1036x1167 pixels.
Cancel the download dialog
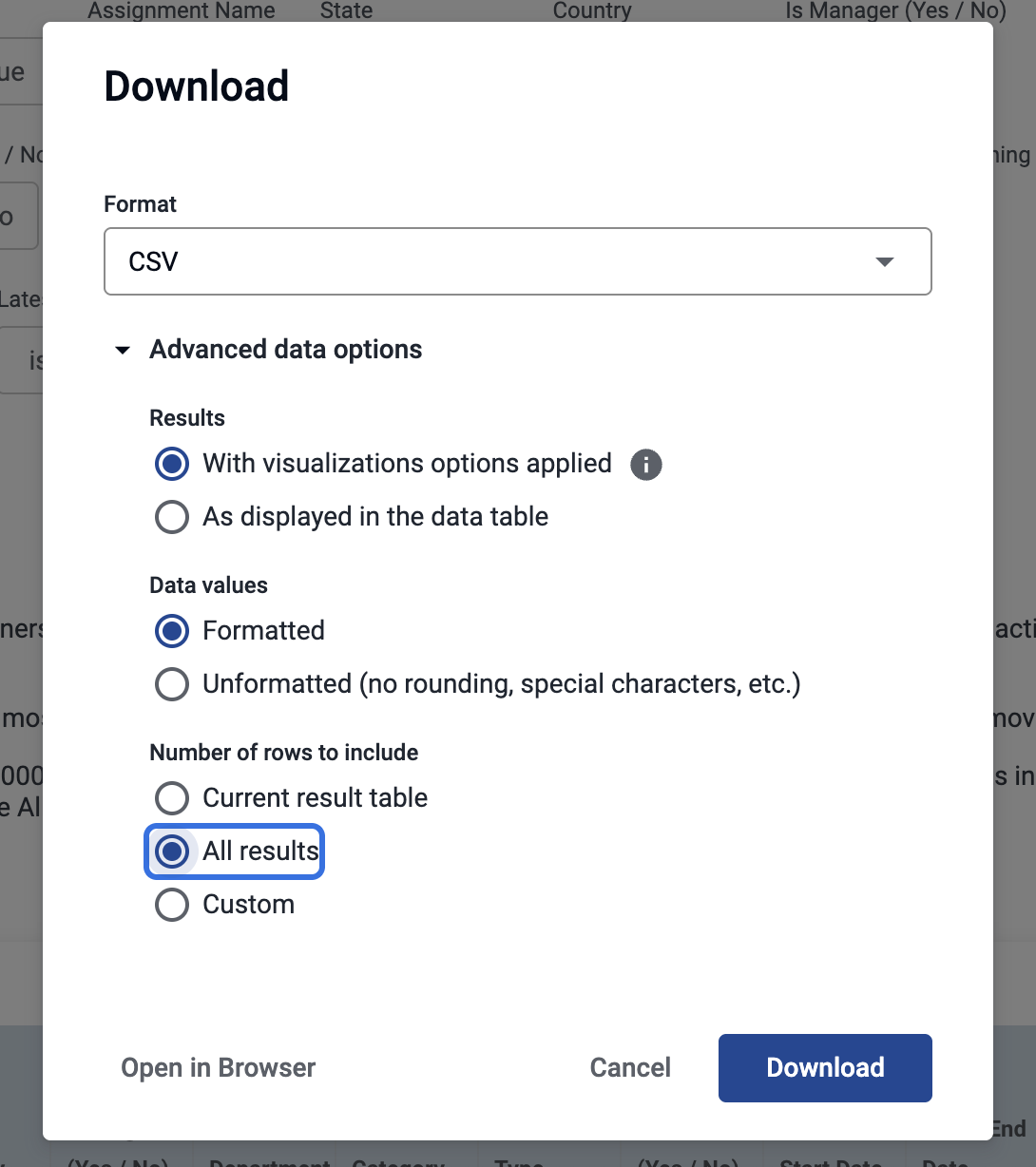pos(630,1068)
